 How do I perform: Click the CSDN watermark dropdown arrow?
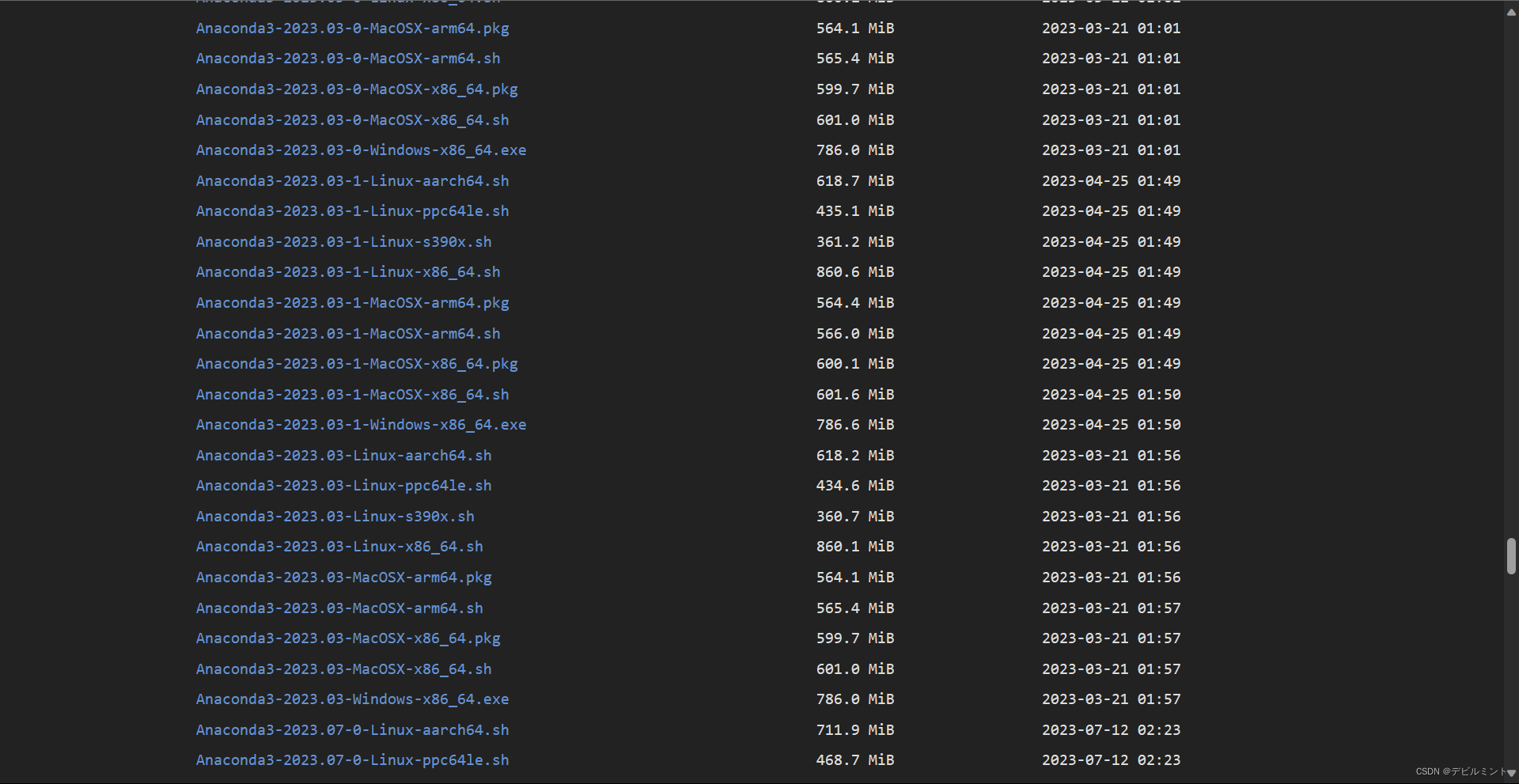pos(1513,774)
